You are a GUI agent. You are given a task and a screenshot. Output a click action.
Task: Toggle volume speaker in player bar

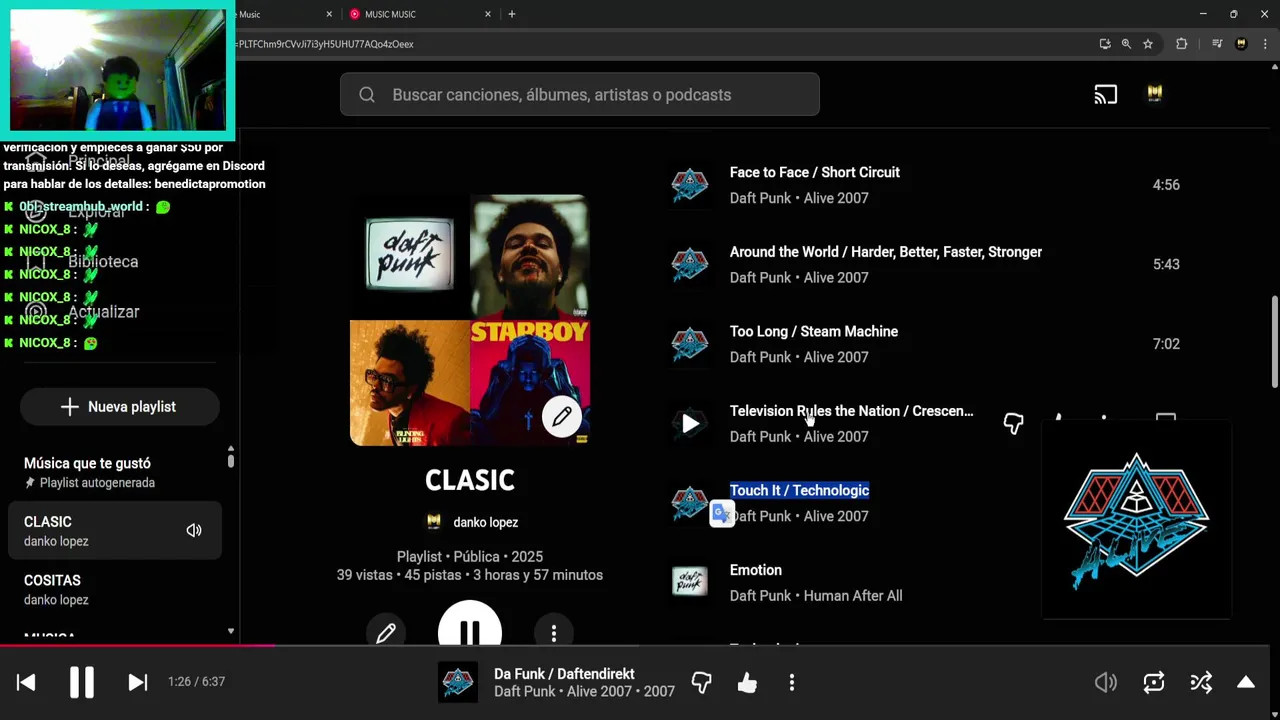[x=1106, y=682]
